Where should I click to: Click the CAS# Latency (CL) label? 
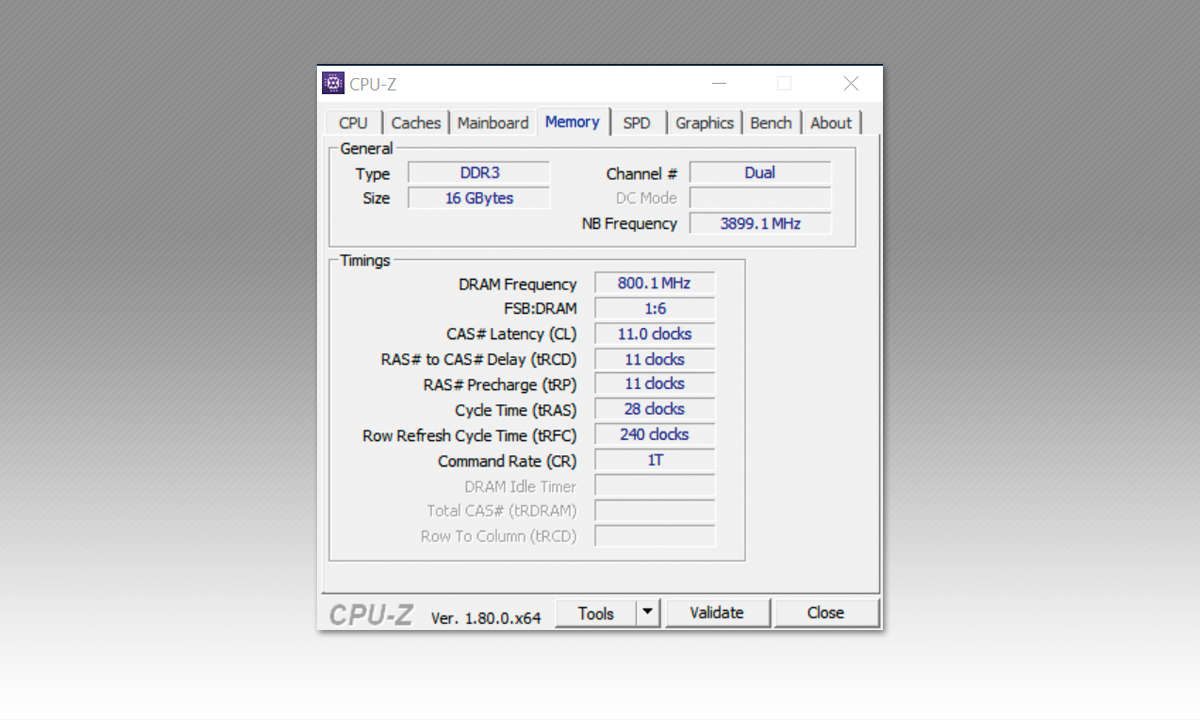click(511, 334)
